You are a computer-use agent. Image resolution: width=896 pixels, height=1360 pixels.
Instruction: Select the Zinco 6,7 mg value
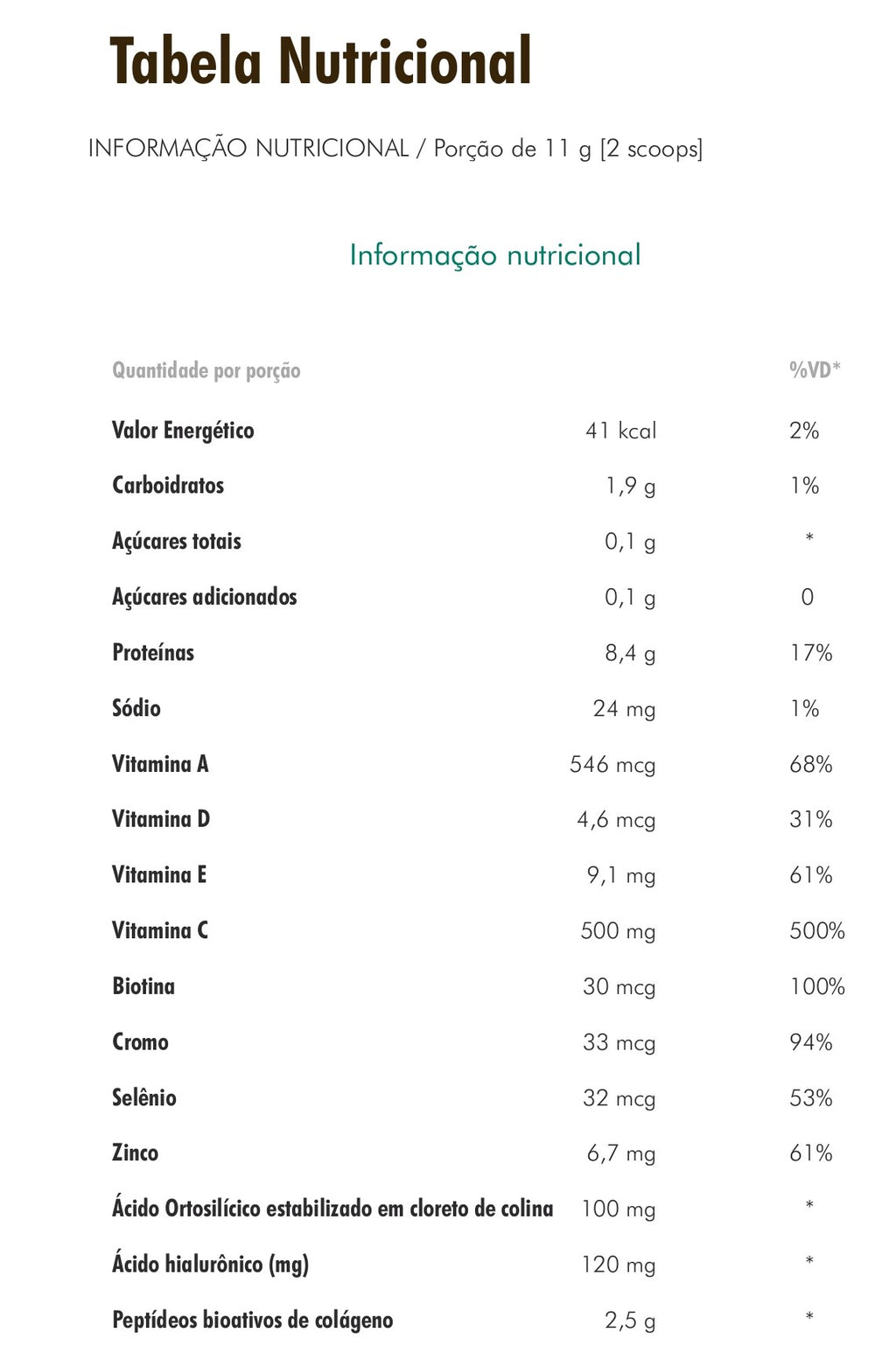(621, 1154)
